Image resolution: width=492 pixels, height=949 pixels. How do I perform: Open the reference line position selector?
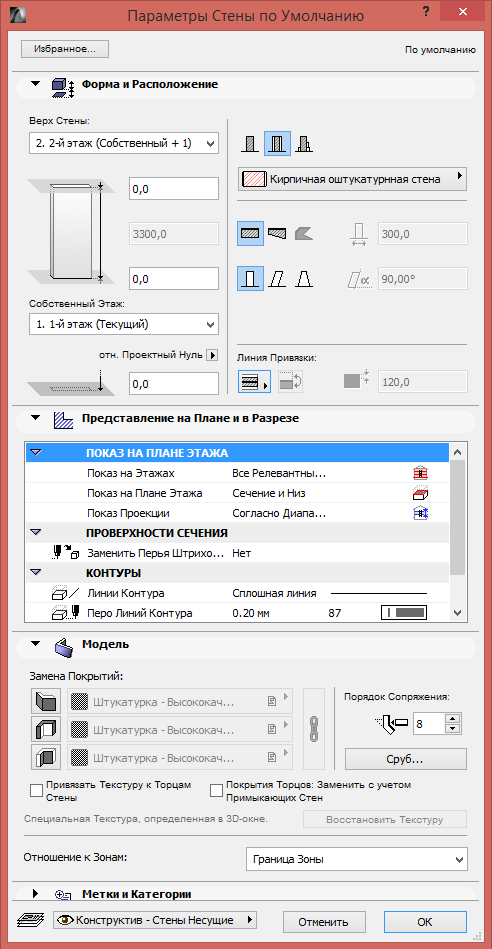pyautogui.click(x=254, y=381)
